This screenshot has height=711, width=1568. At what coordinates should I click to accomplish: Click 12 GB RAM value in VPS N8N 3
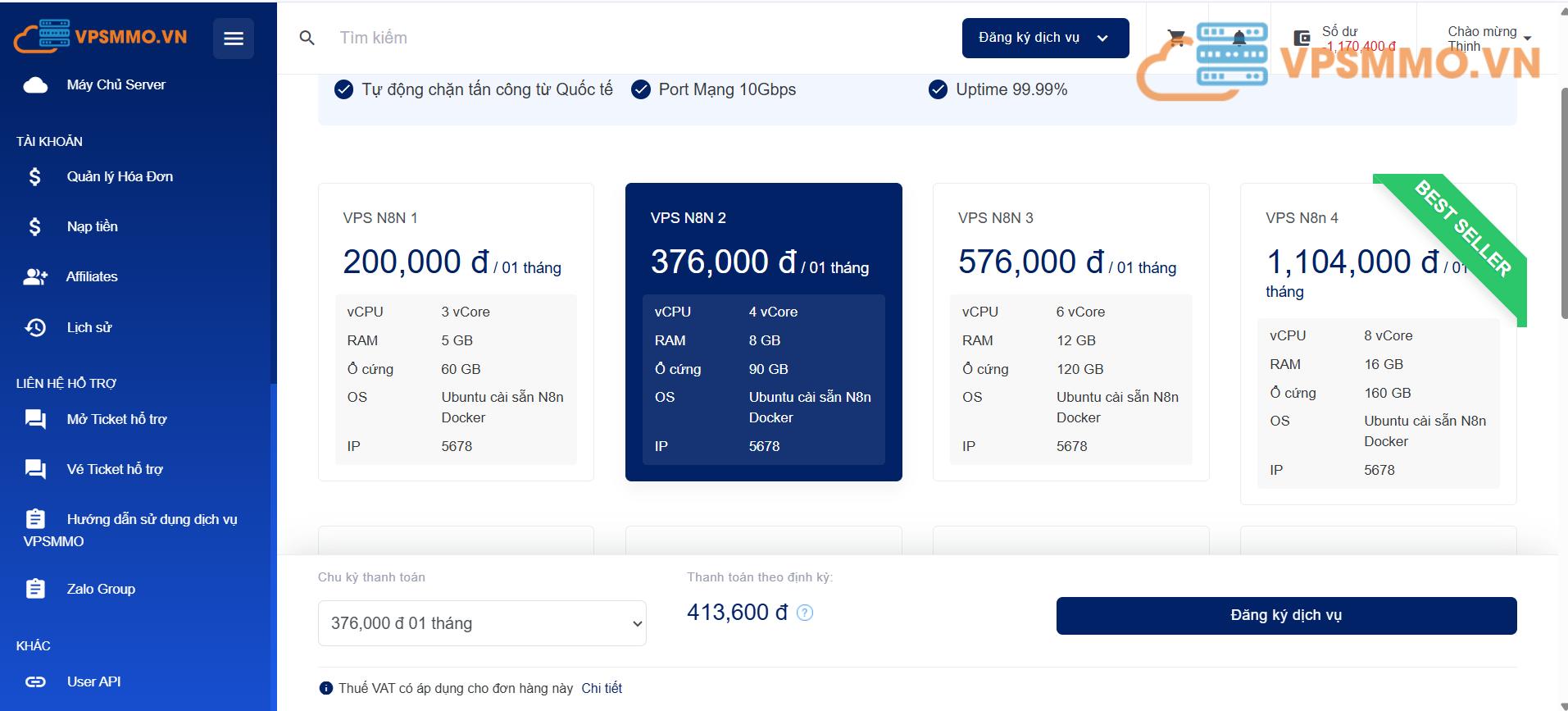[1076, 340]
